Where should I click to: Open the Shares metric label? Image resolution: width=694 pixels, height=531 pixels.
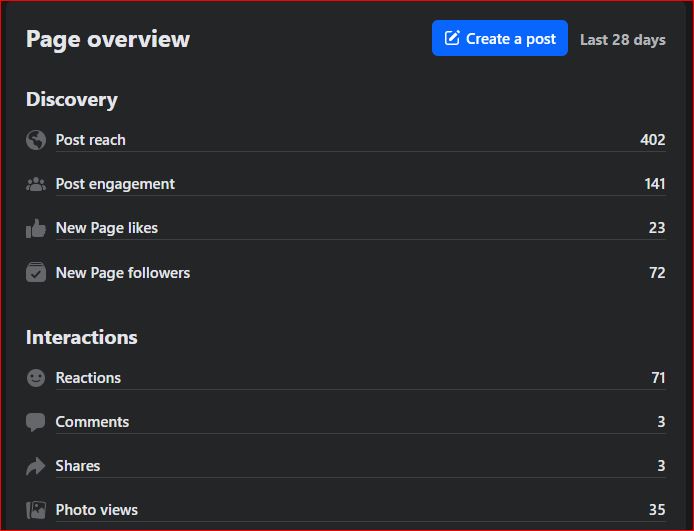(78, 466)
